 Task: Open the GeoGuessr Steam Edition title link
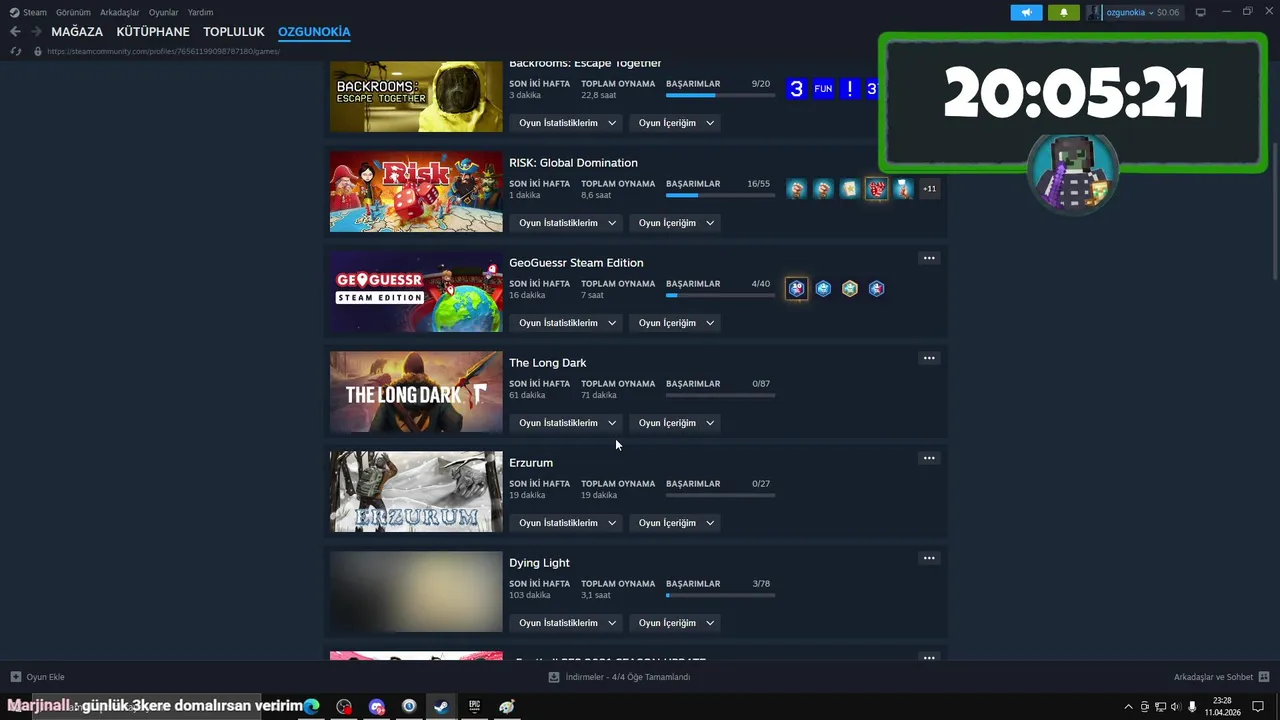(576, 263)
